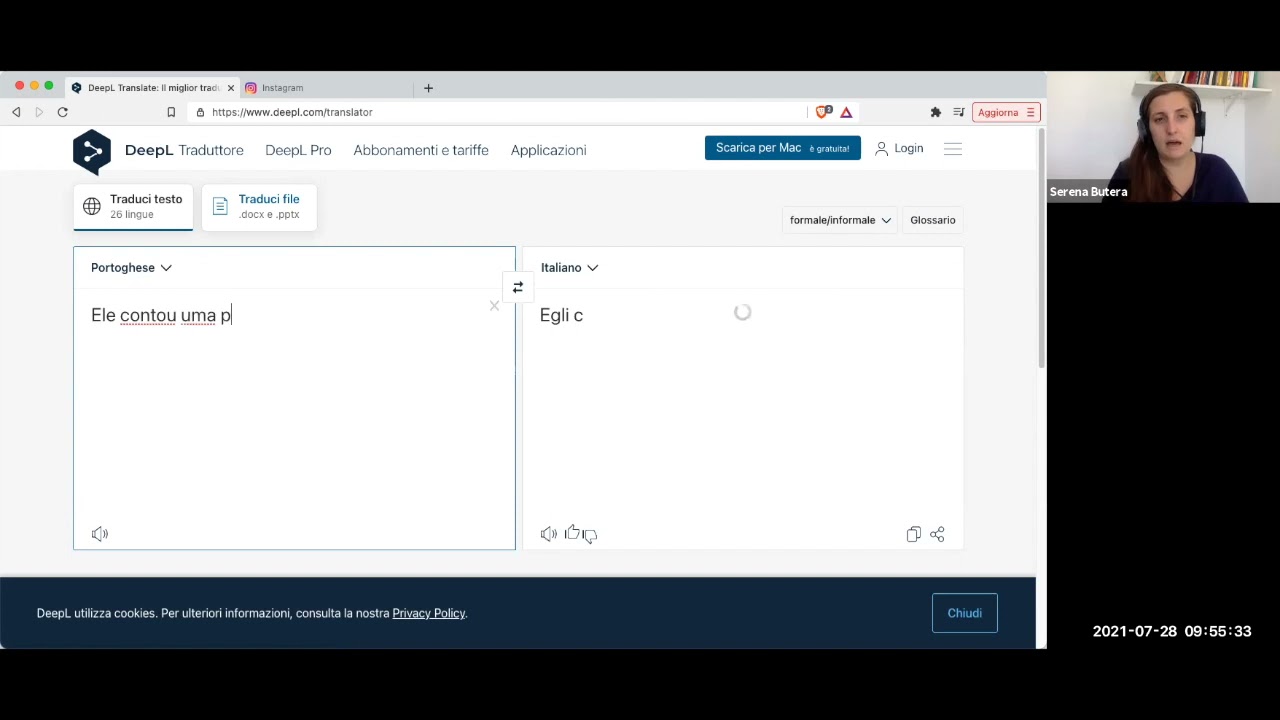Dismiss cookie banner with Chiudi
Screen dimensions: 1280x720
(x=965, y=613)
